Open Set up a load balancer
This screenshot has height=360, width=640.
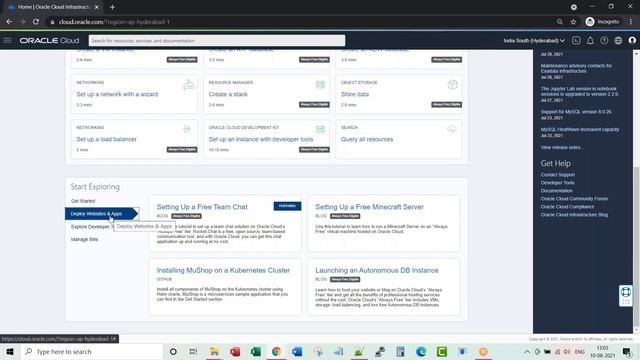[x=107, y=139]
